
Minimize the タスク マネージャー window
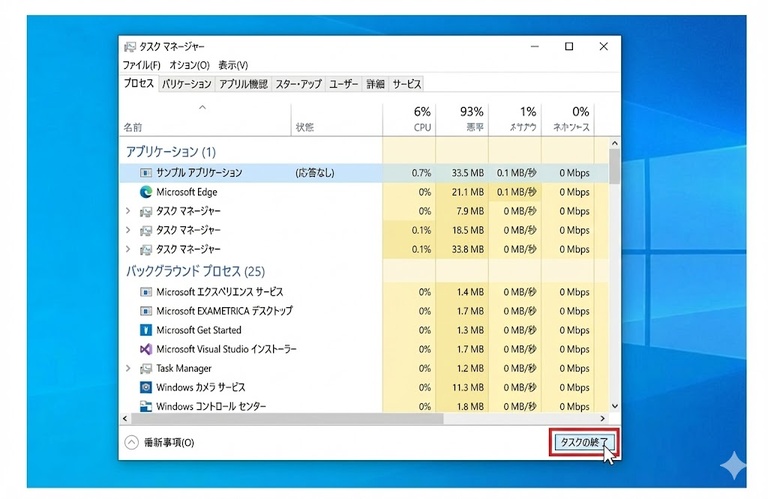click(x=535, y=47)
